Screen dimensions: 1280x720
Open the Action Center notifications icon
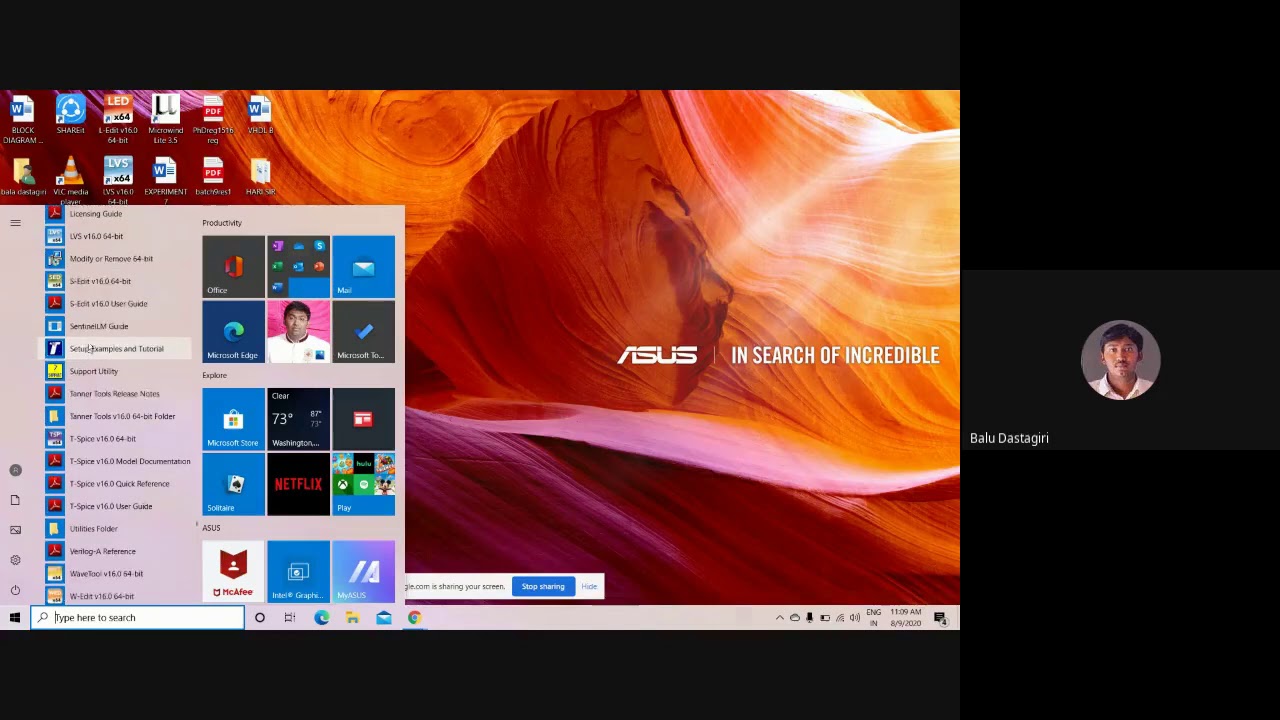pyautogui.click(x=940, y=618)
